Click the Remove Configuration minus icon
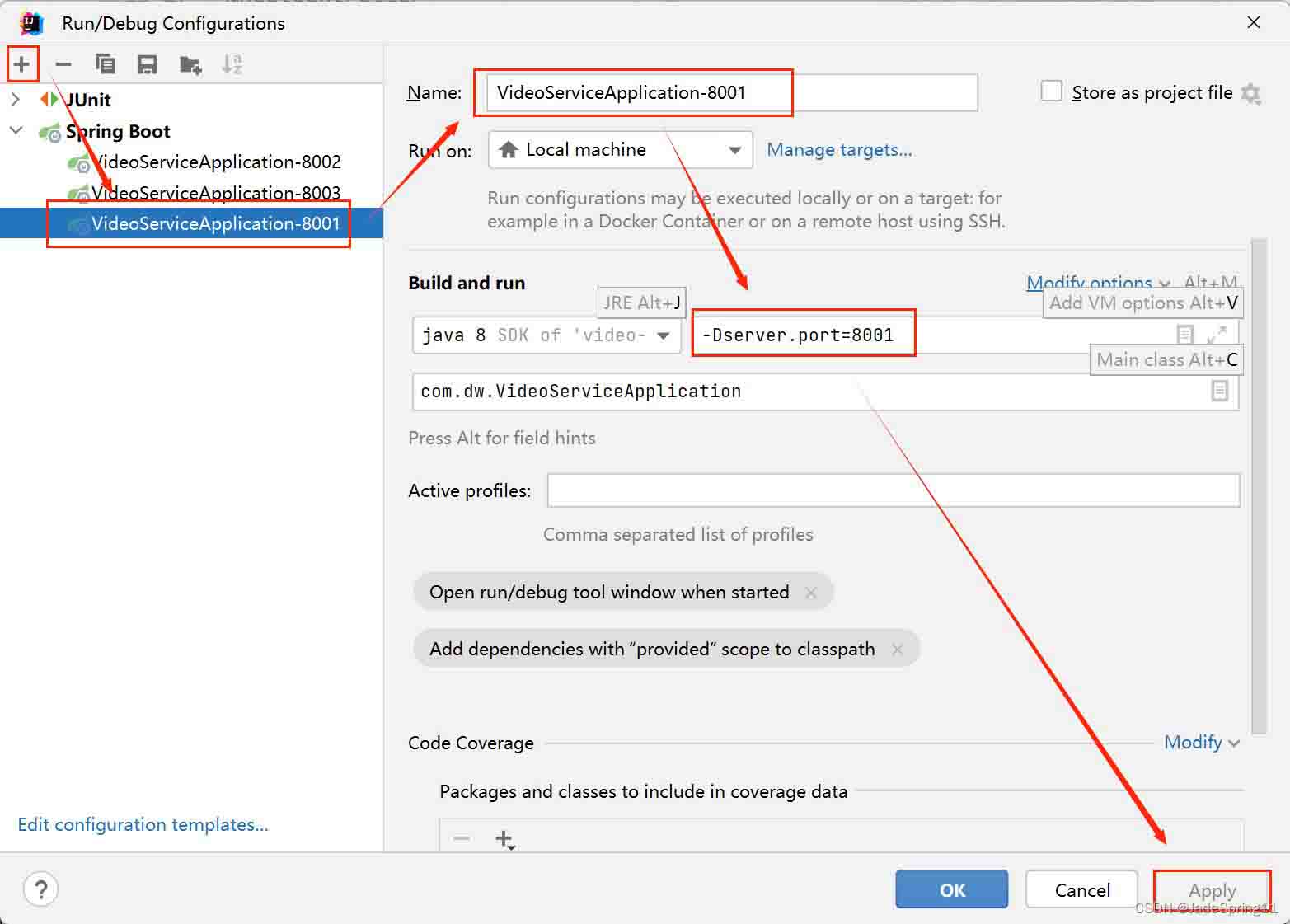This screenshot has height=924, width=1290. coord(63,64)
